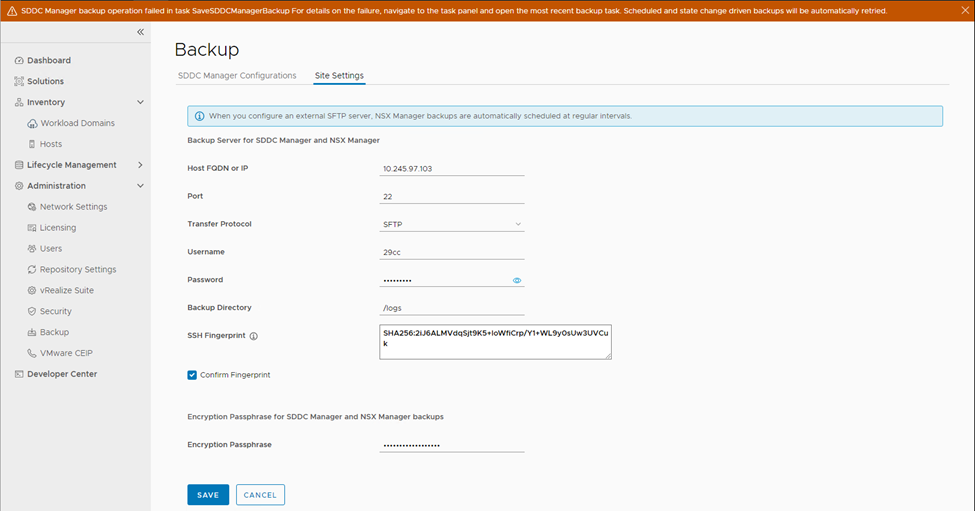Click the Developer Center icon
Viewport: 975px width, 511px height.
(x=19, y=374)
